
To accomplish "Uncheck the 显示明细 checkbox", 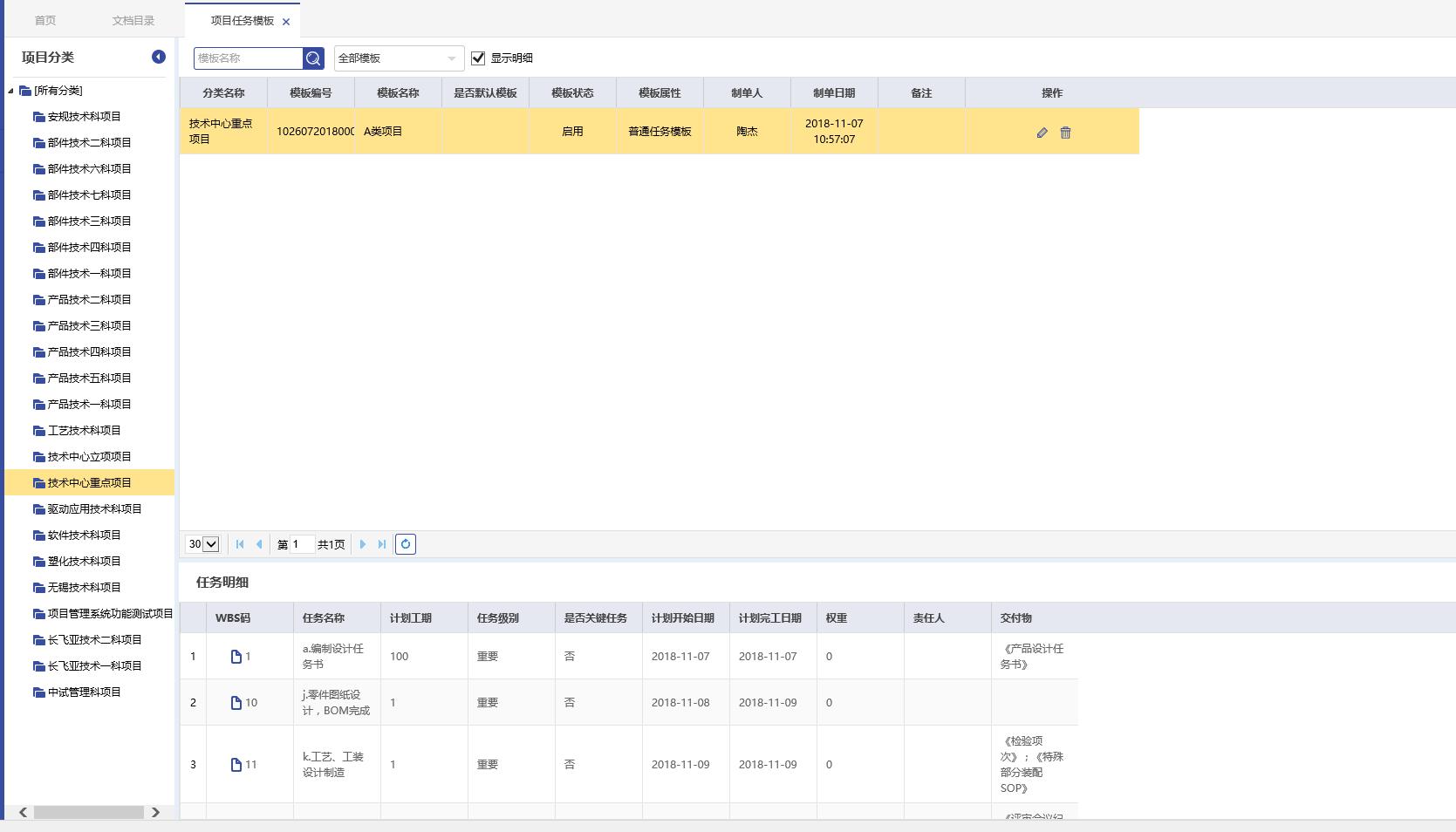I will point(478,58).
